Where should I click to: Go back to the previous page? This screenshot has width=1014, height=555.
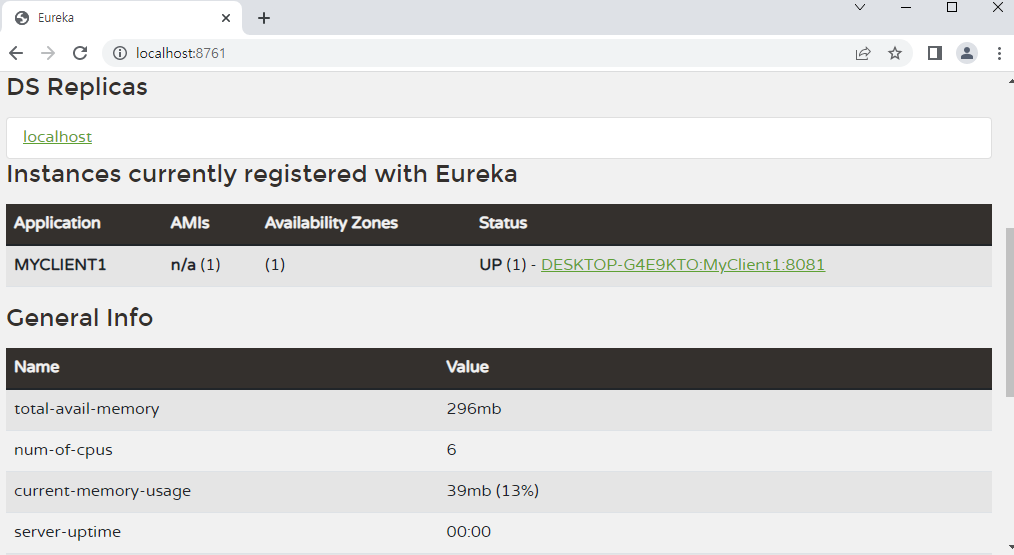16,53
